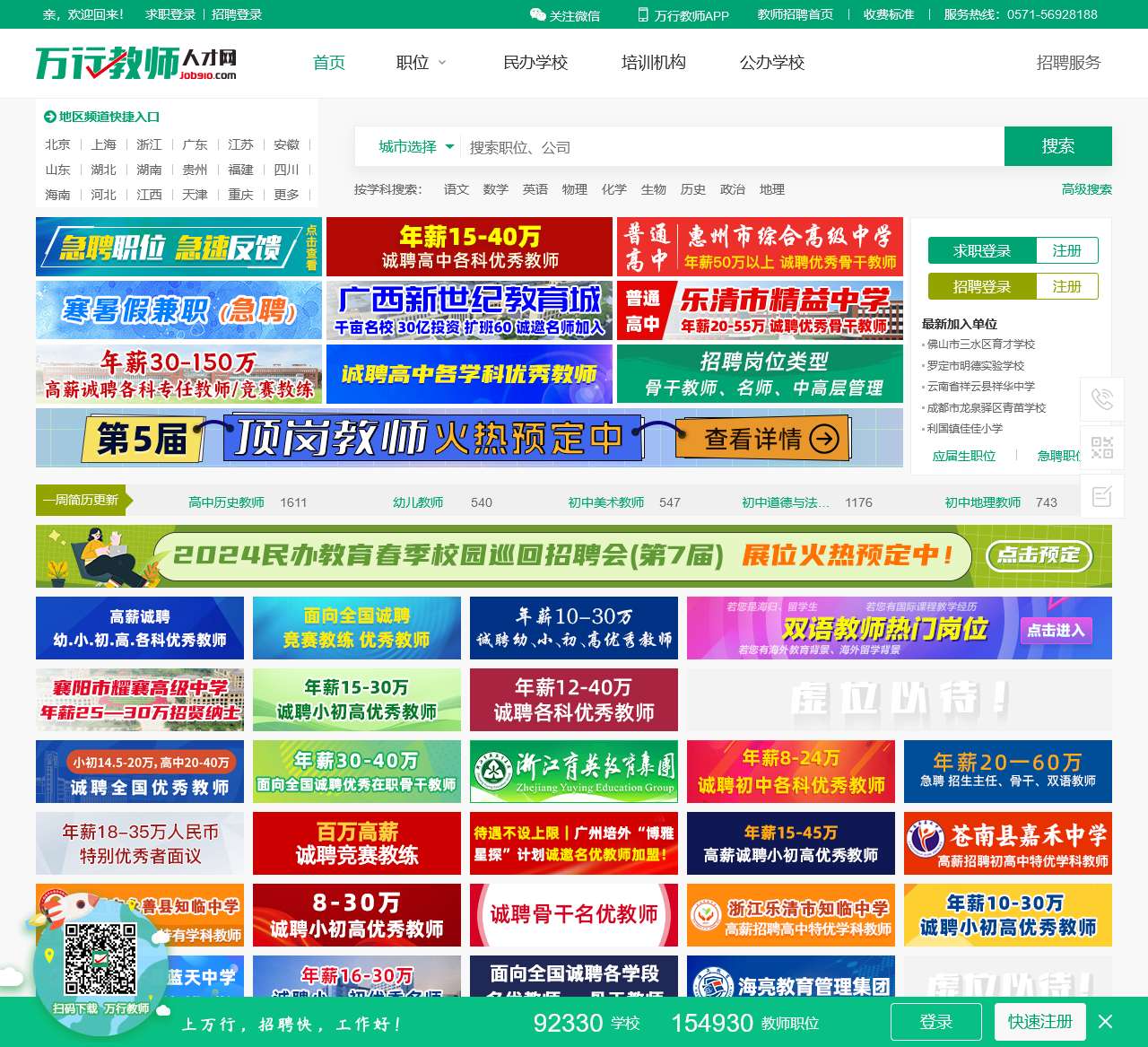Open 初中美术教师 resume category
Viewport: 1148px width, 1047px height.
(x=606, y=502)
